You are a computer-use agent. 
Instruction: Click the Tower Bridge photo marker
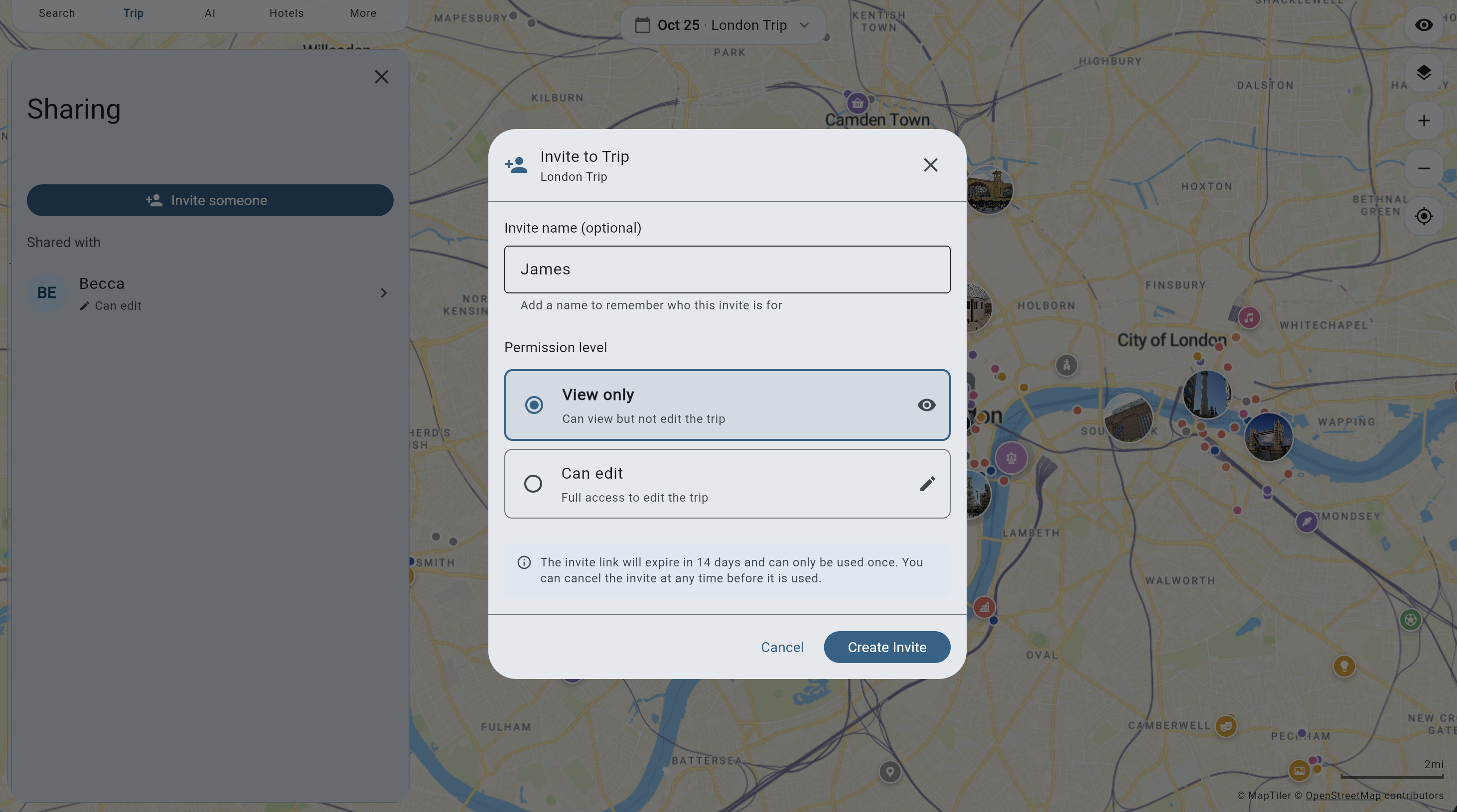[x=1268, y=436]
